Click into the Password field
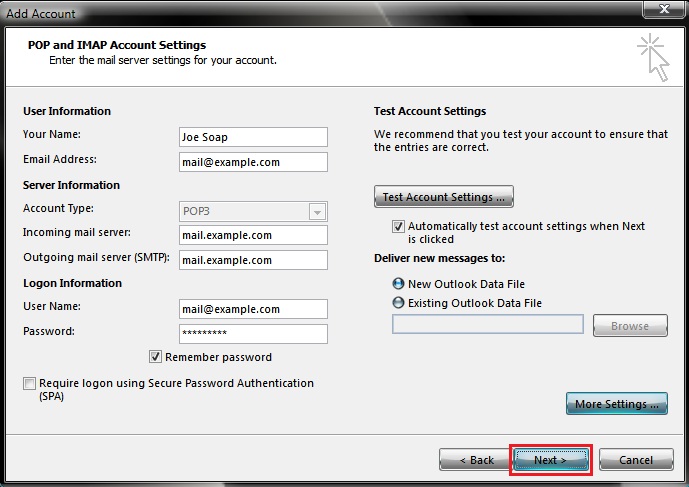The width and height of the screenshot is (689, 487). pos(253,334)
